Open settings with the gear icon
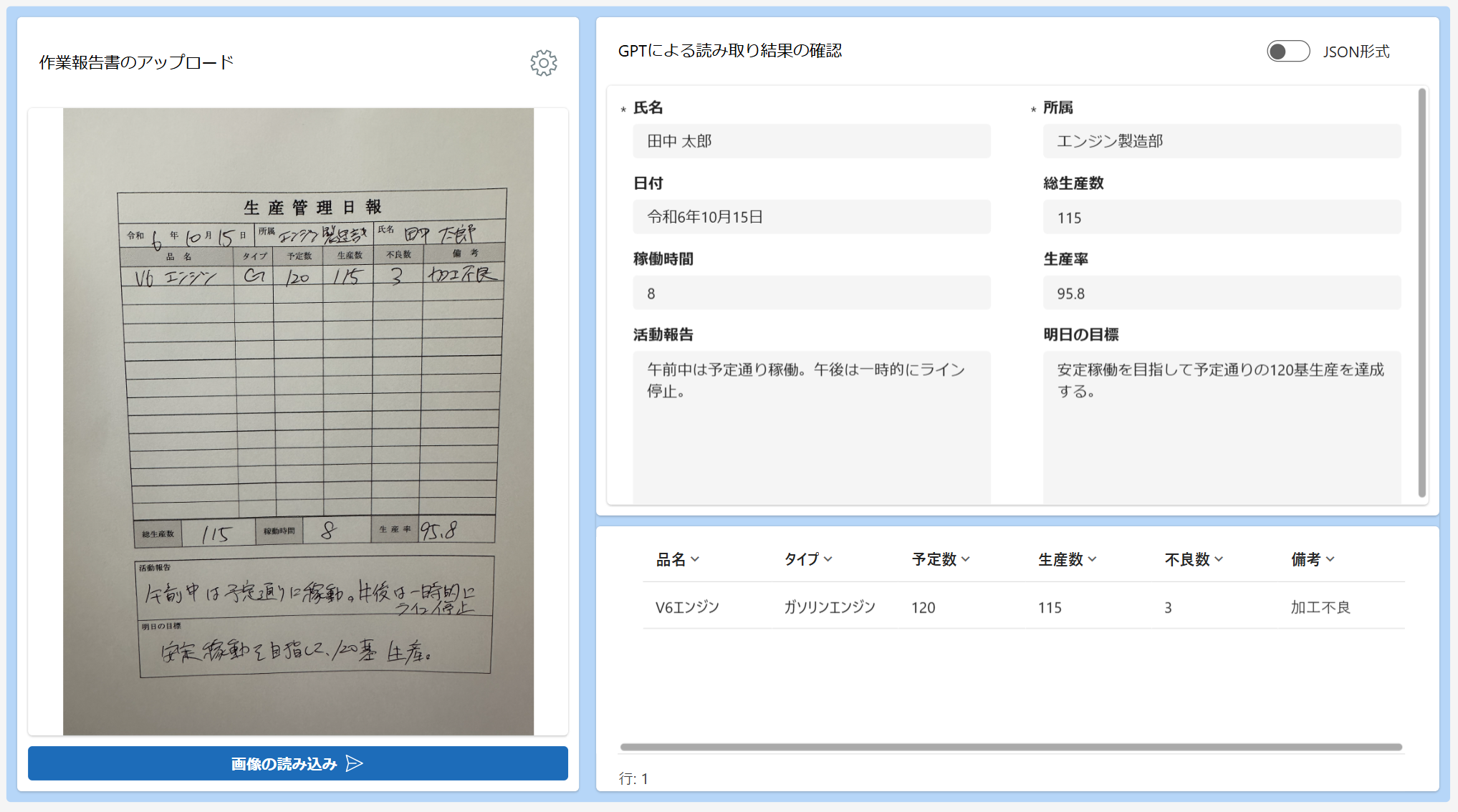 (543, 63)
